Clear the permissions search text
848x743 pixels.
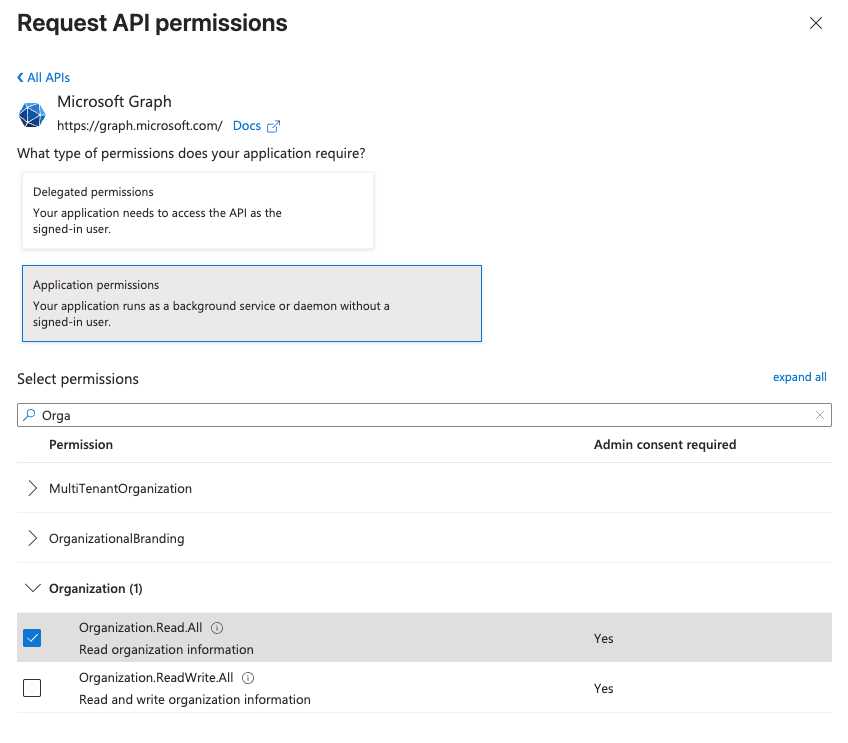click(820, 415)
